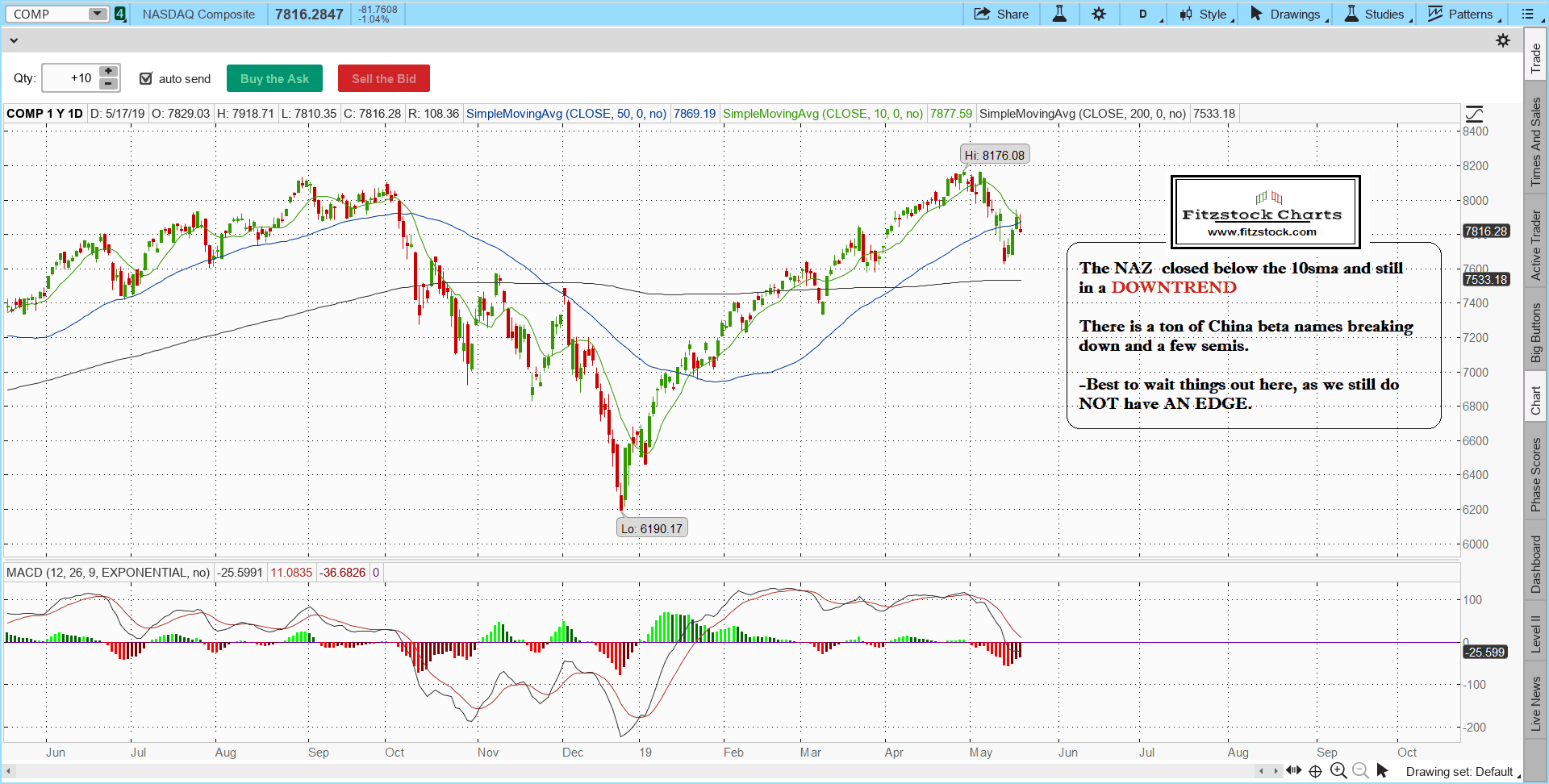Collapse the trade bar chevron
Image resolution: width=1549 pixels, height=784 pixels.
pos(14,40)
